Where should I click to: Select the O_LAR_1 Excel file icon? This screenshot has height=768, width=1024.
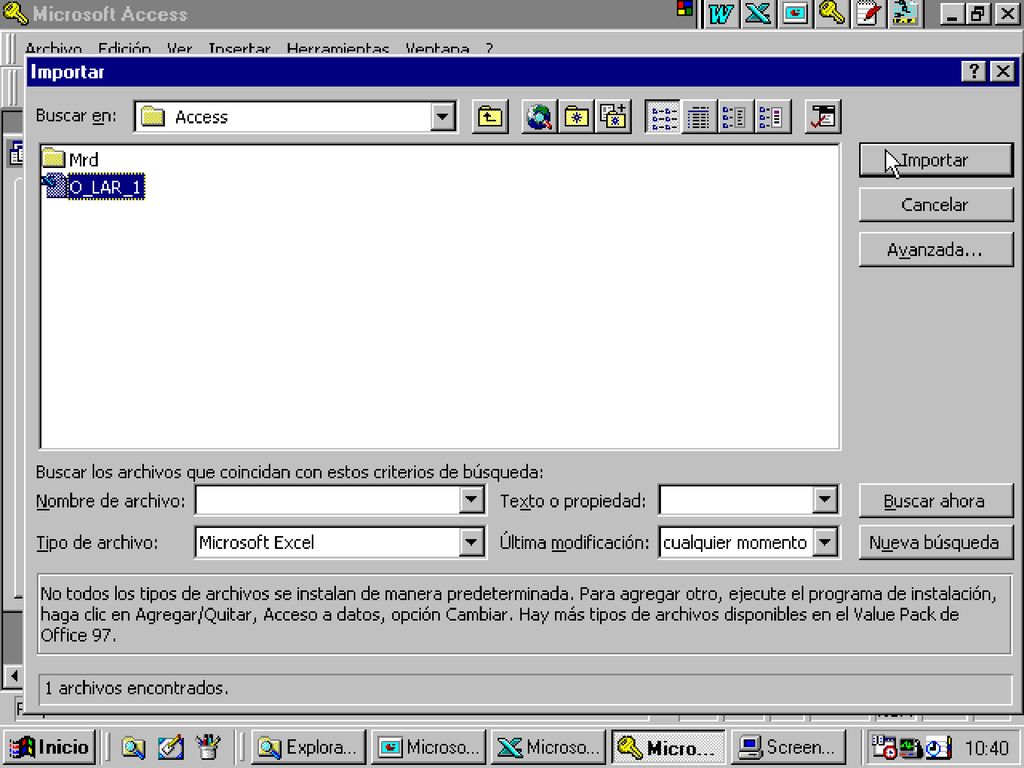[x=54, y=186]
